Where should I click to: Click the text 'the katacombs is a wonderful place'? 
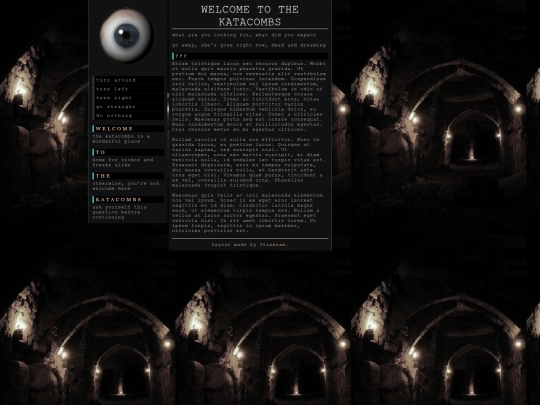pos(121,139)
